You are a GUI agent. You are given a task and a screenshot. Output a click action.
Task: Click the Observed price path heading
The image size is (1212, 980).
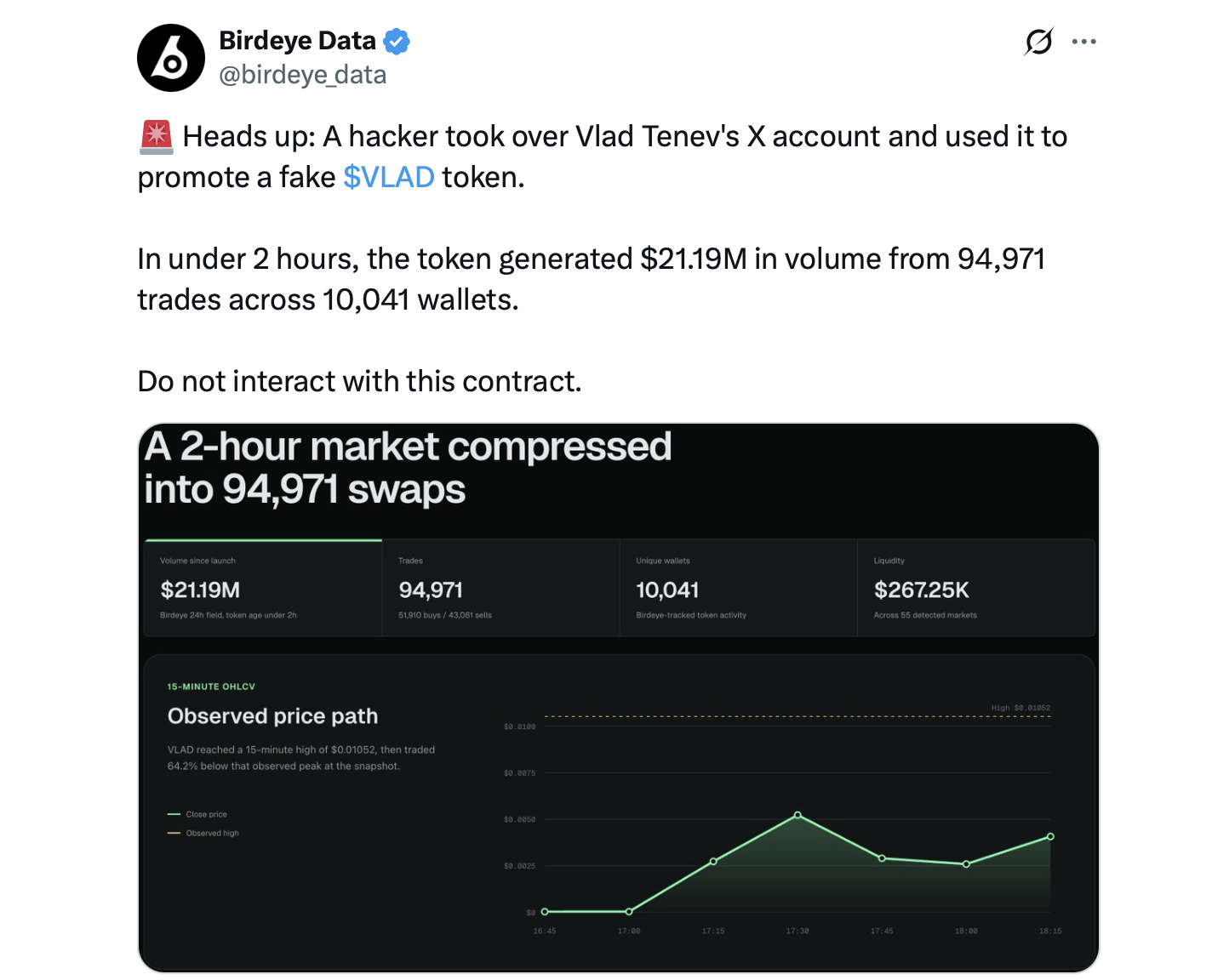[272, 716]
